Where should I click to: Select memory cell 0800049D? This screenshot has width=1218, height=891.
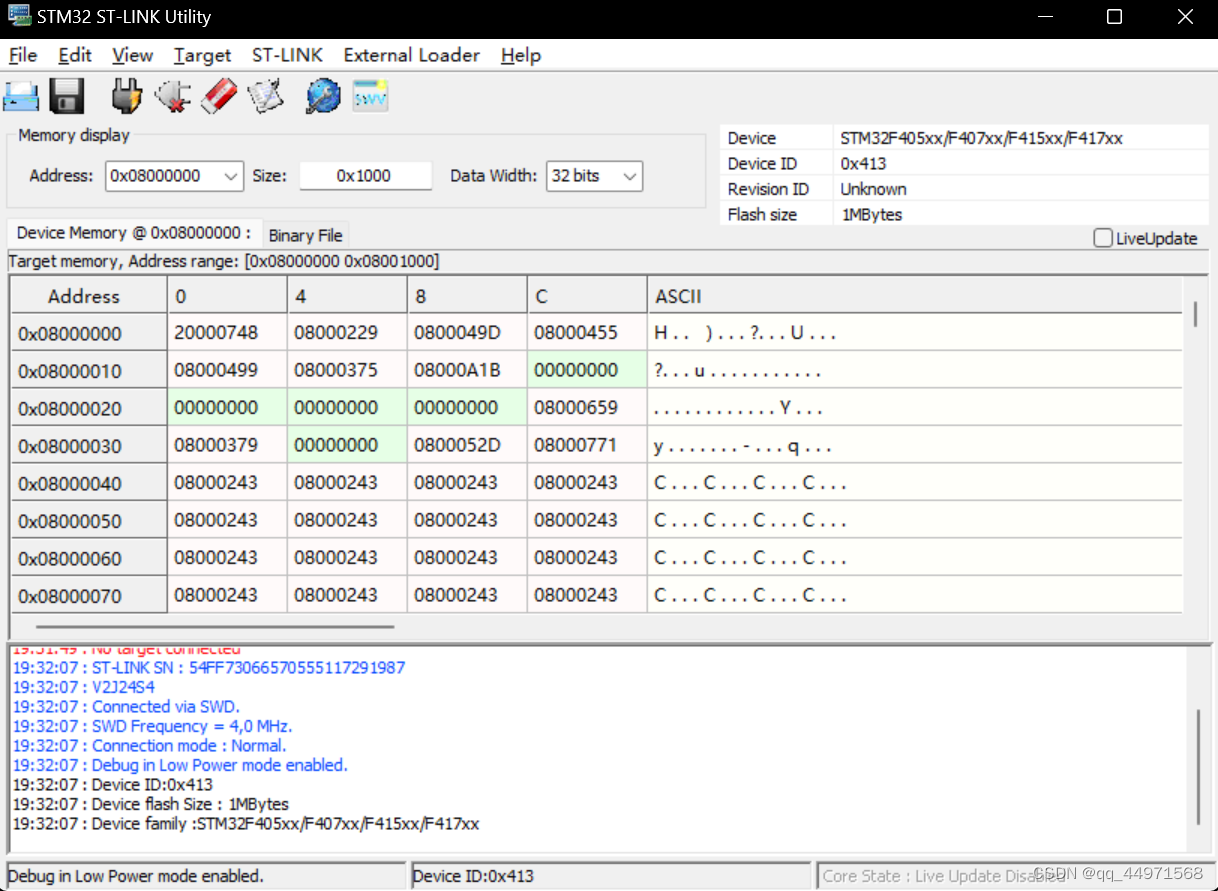pos(467,333)
